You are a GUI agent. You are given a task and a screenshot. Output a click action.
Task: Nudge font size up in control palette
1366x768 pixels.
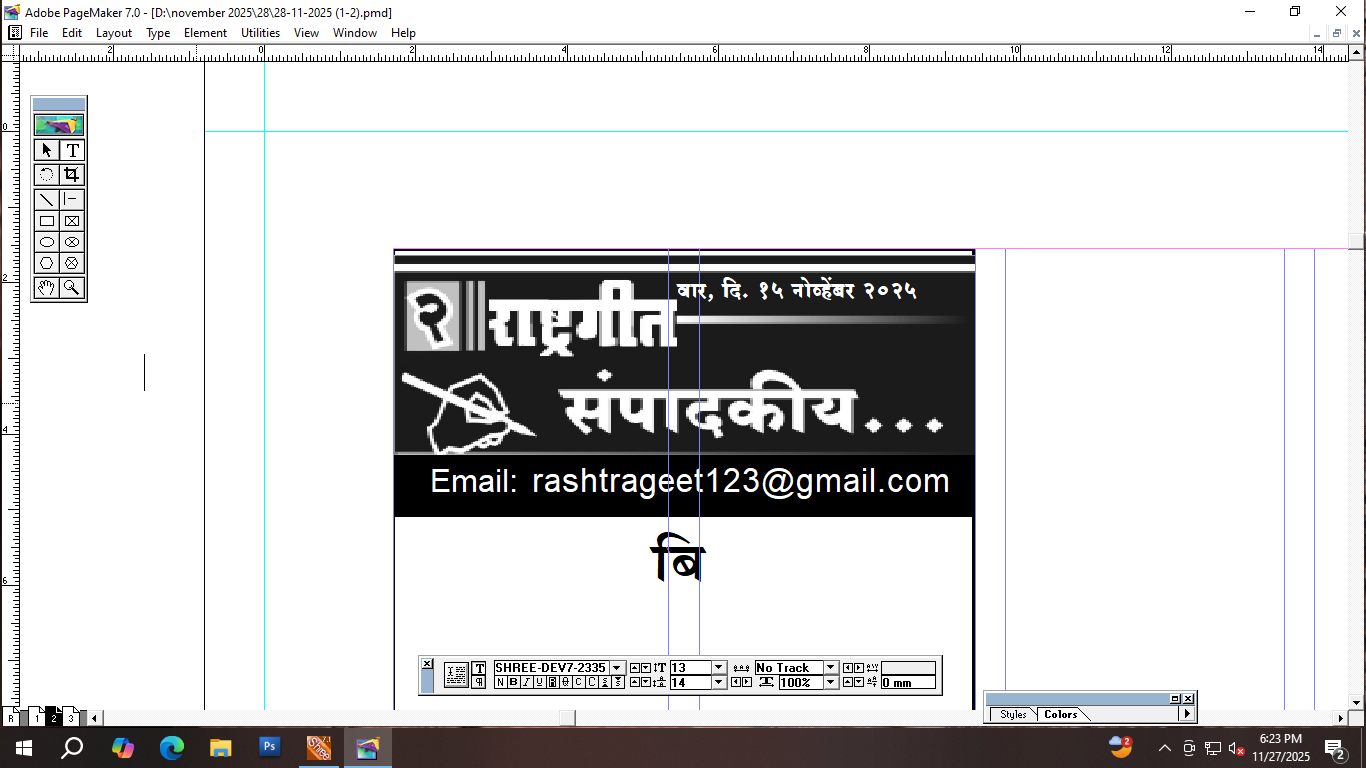635,668
